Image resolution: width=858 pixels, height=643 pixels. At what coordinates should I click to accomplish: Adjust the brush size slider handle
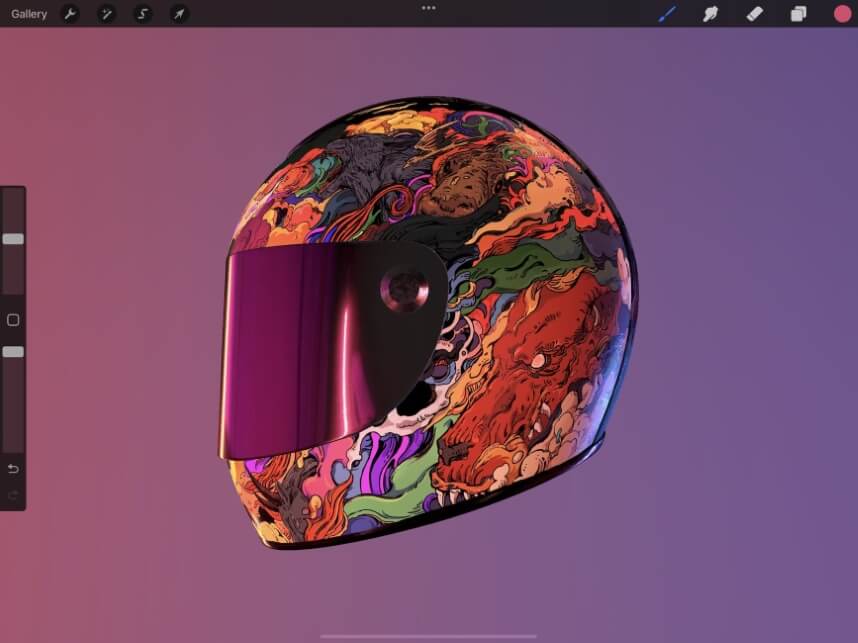point(12,239)
